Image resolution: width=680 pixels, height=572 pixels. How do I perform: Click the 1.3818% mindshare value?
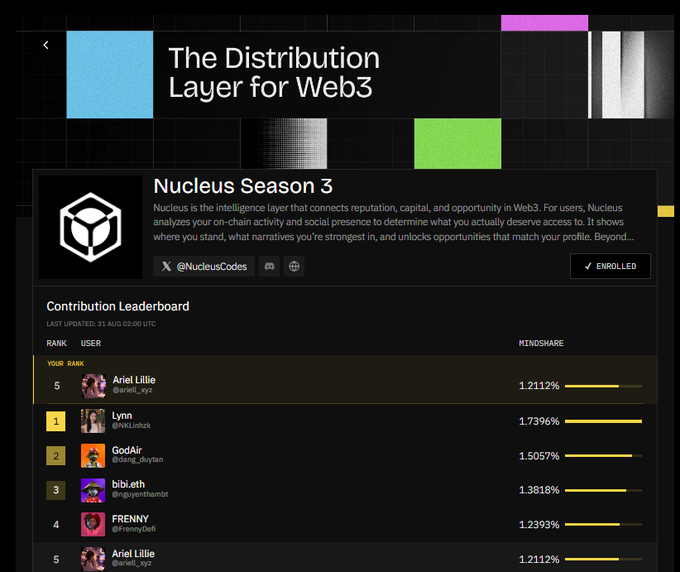pos(539,490)
